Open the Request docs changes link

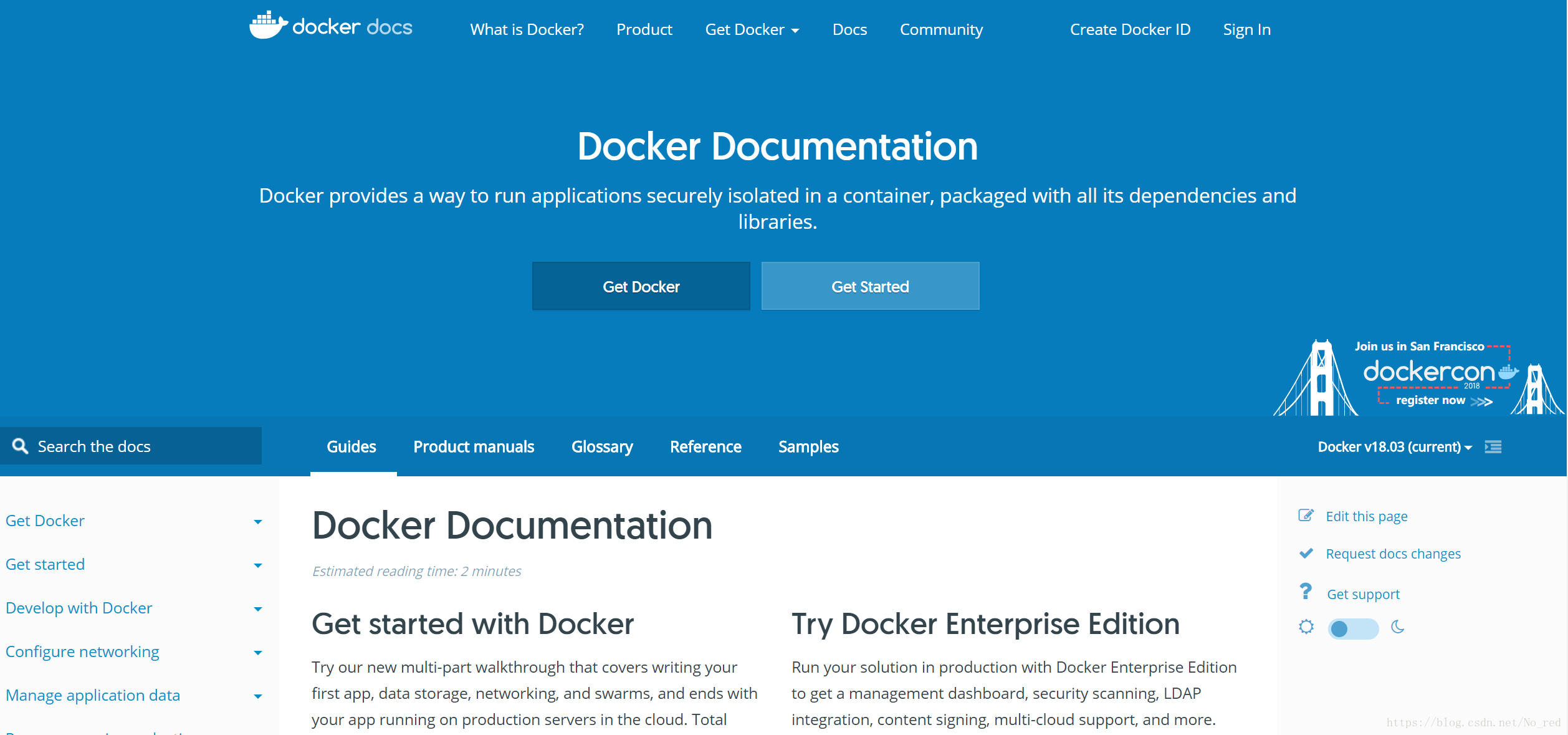click(x=1393, y=554)
